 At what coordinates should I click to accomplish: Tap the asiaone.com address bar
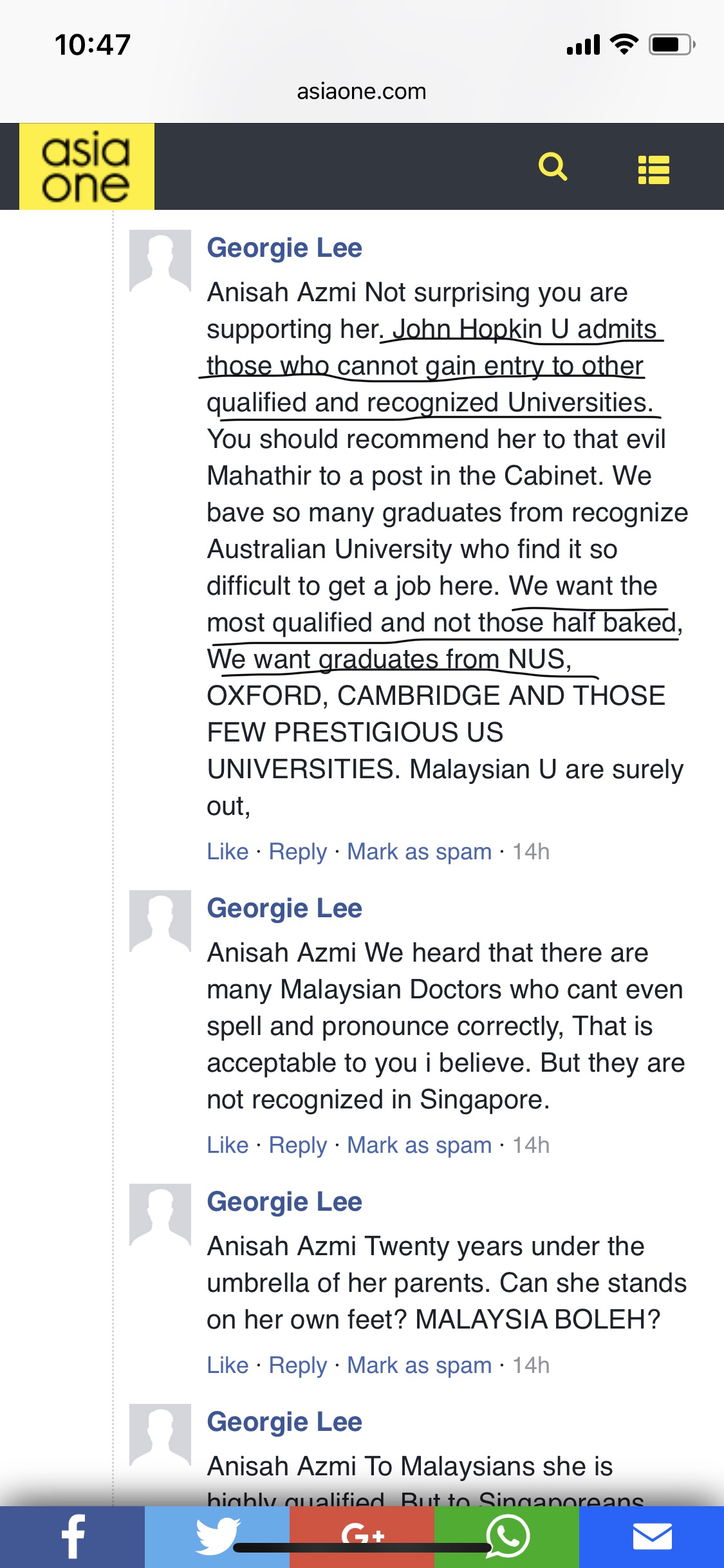coord(362,91)
